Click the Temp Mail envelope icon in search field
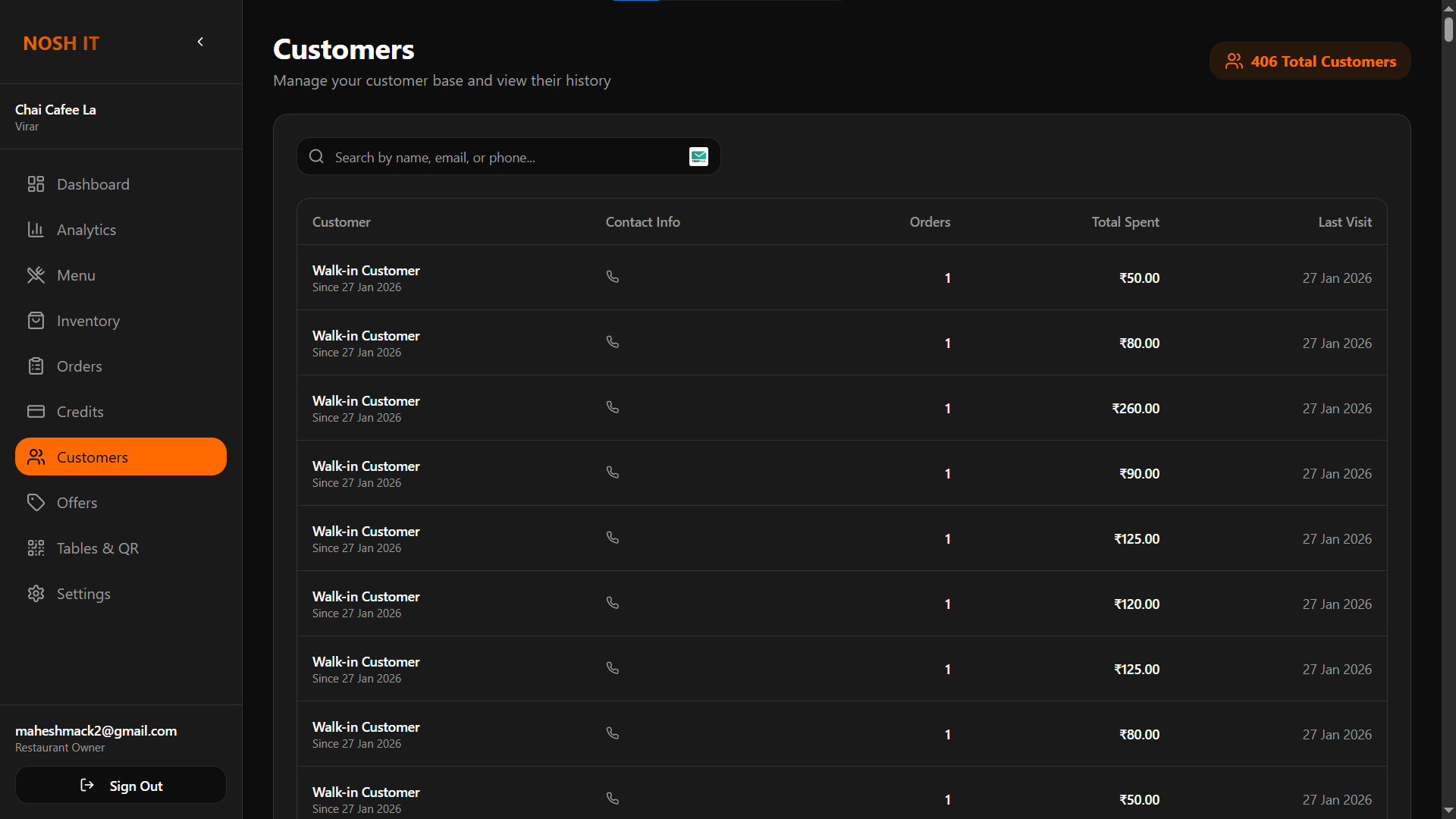Image resolution: width=1456 pixels, height=819 pixels. point(698,156)
